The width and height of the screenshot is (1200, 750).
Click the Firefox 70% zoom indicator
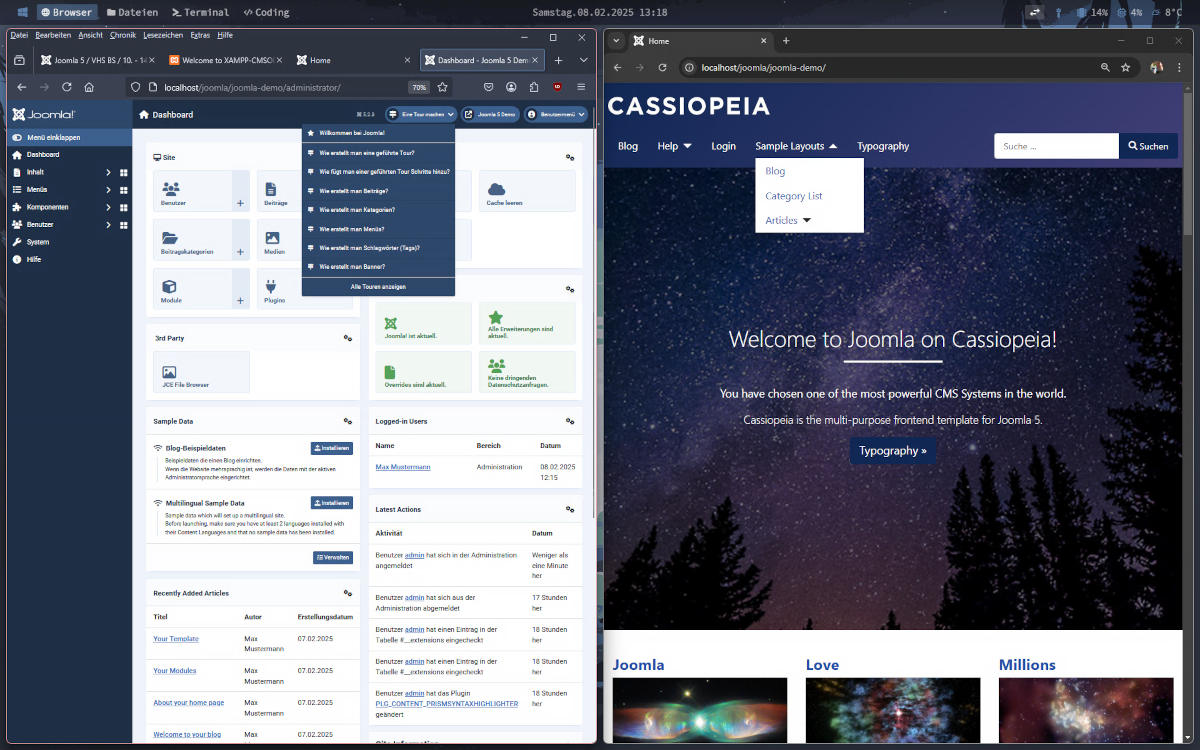(x=418, y=87)
